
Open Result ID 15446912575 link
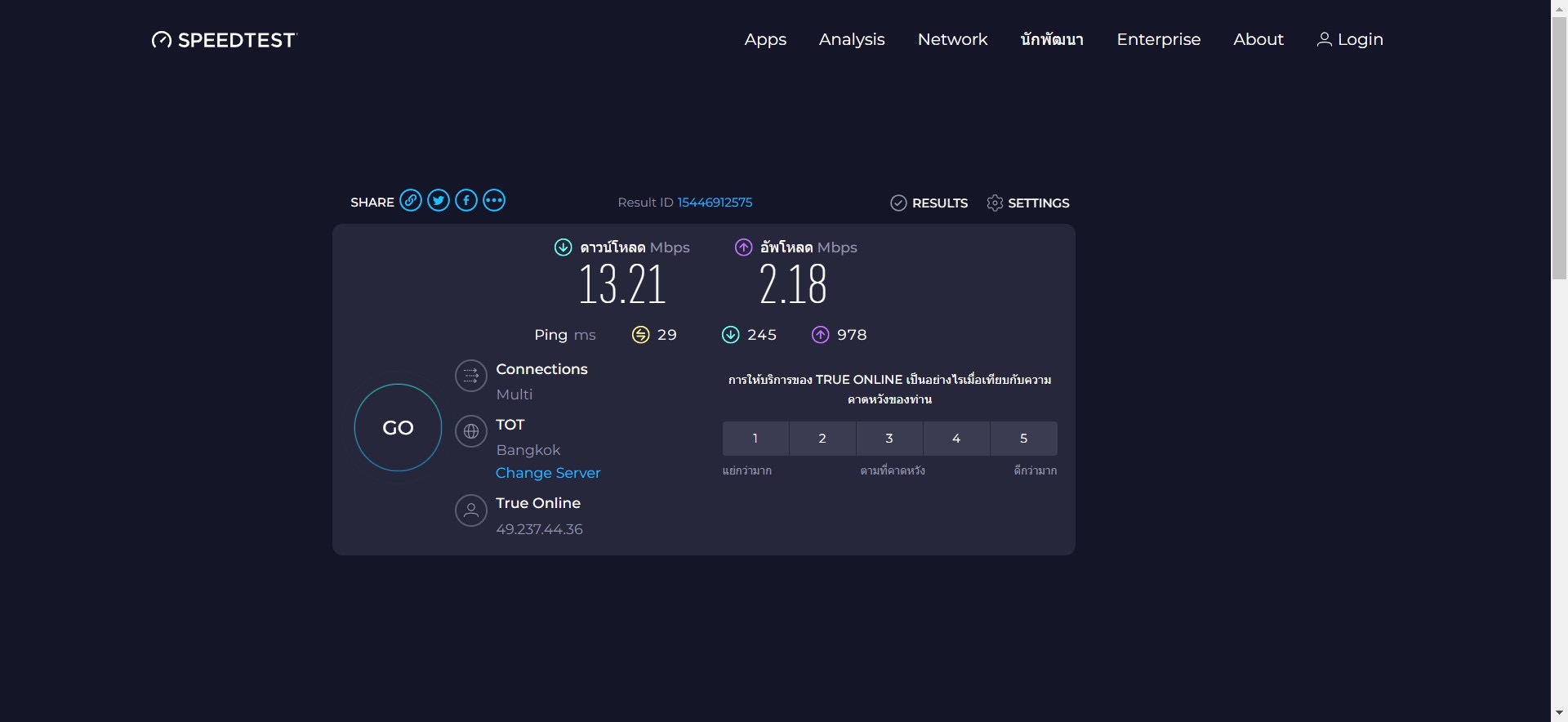tap(715, 203)
